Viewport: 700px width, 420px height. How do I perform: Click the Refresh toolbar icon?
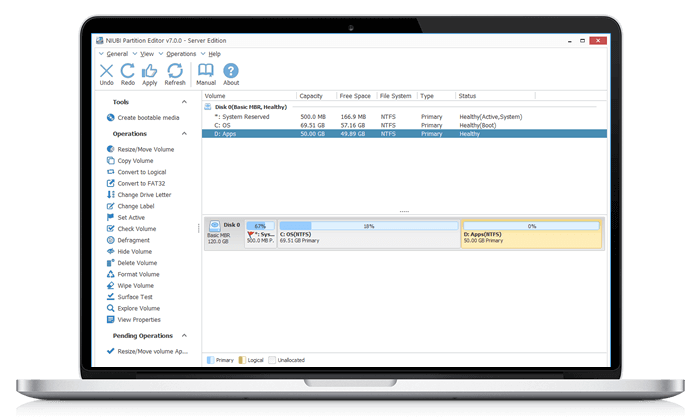pos(175,71)
